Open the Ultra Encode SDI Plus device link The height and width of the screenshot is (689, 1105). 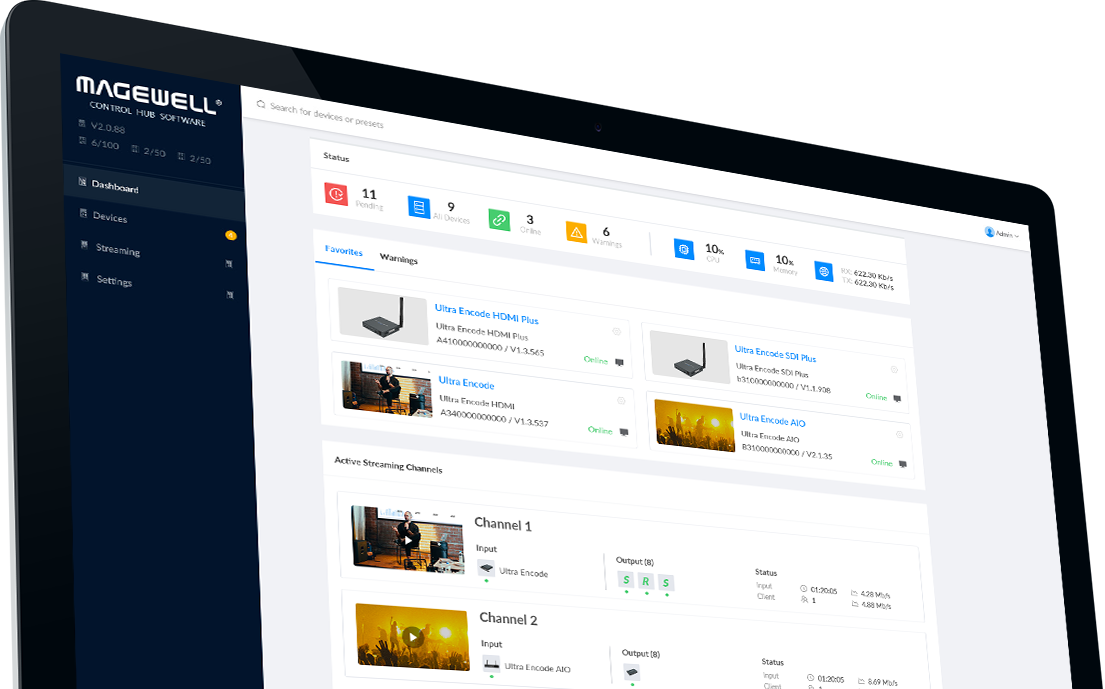tap(775, 354)
